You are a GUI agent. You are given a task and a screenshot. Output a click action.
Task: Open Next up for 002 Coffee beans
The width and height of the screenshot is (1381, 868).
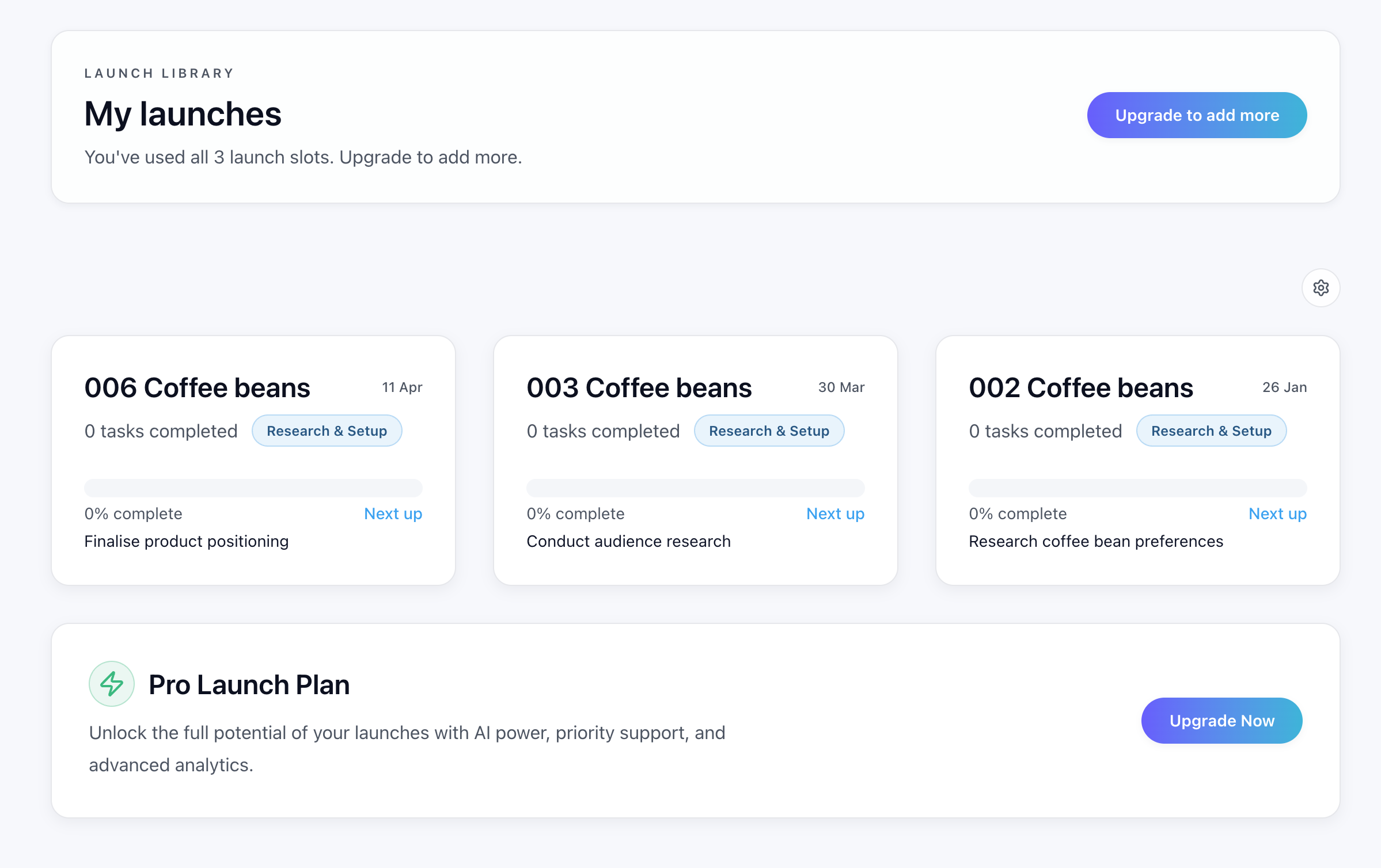pyautogui.click(x=1277, y=513)
